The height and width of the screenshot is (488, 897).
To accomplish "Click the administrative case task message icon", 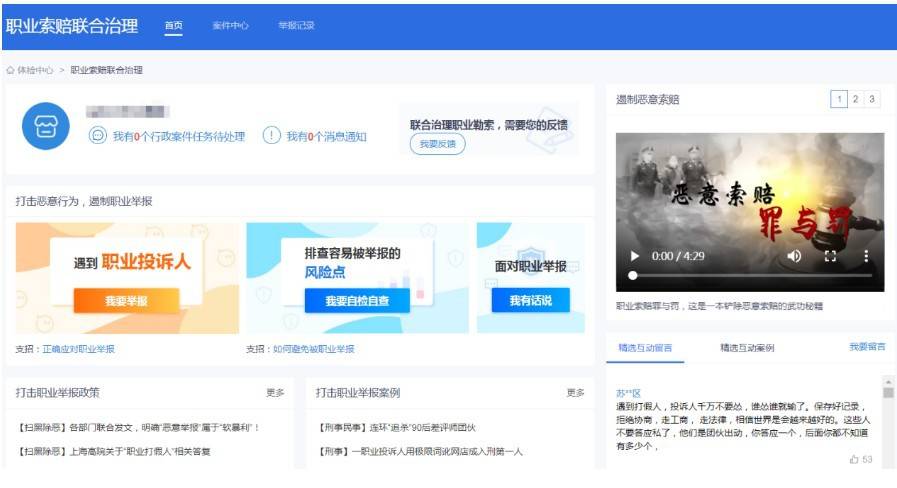I will [x=98, y=136].
